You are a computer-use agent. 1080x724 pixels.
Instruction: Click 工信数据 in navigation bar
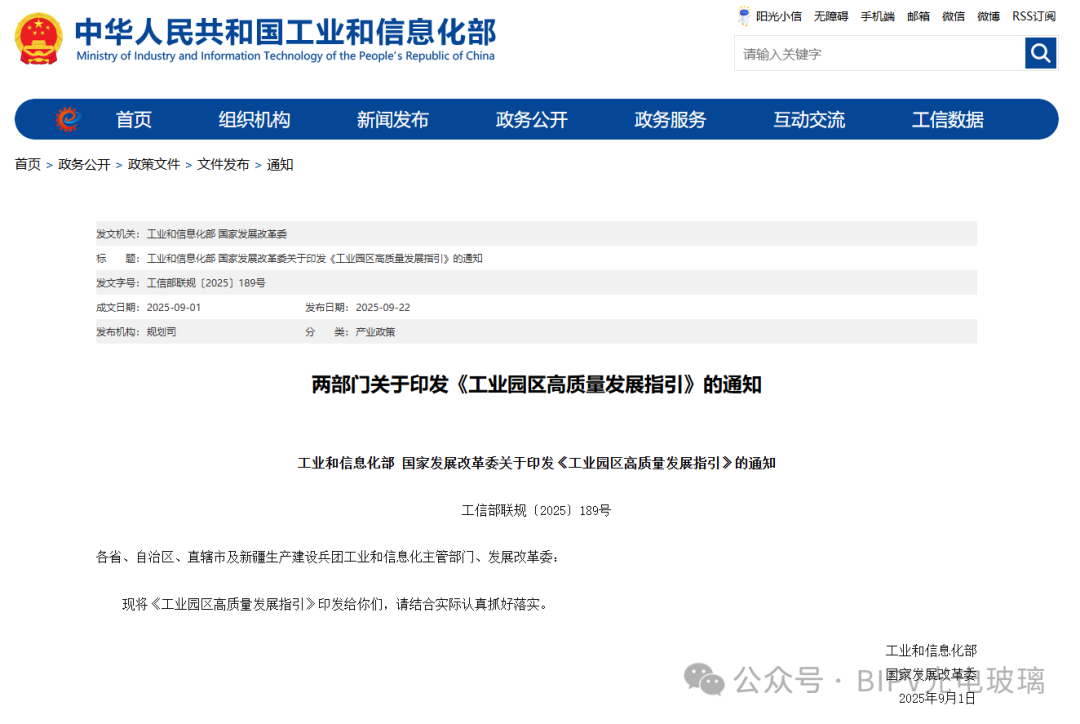947,120
